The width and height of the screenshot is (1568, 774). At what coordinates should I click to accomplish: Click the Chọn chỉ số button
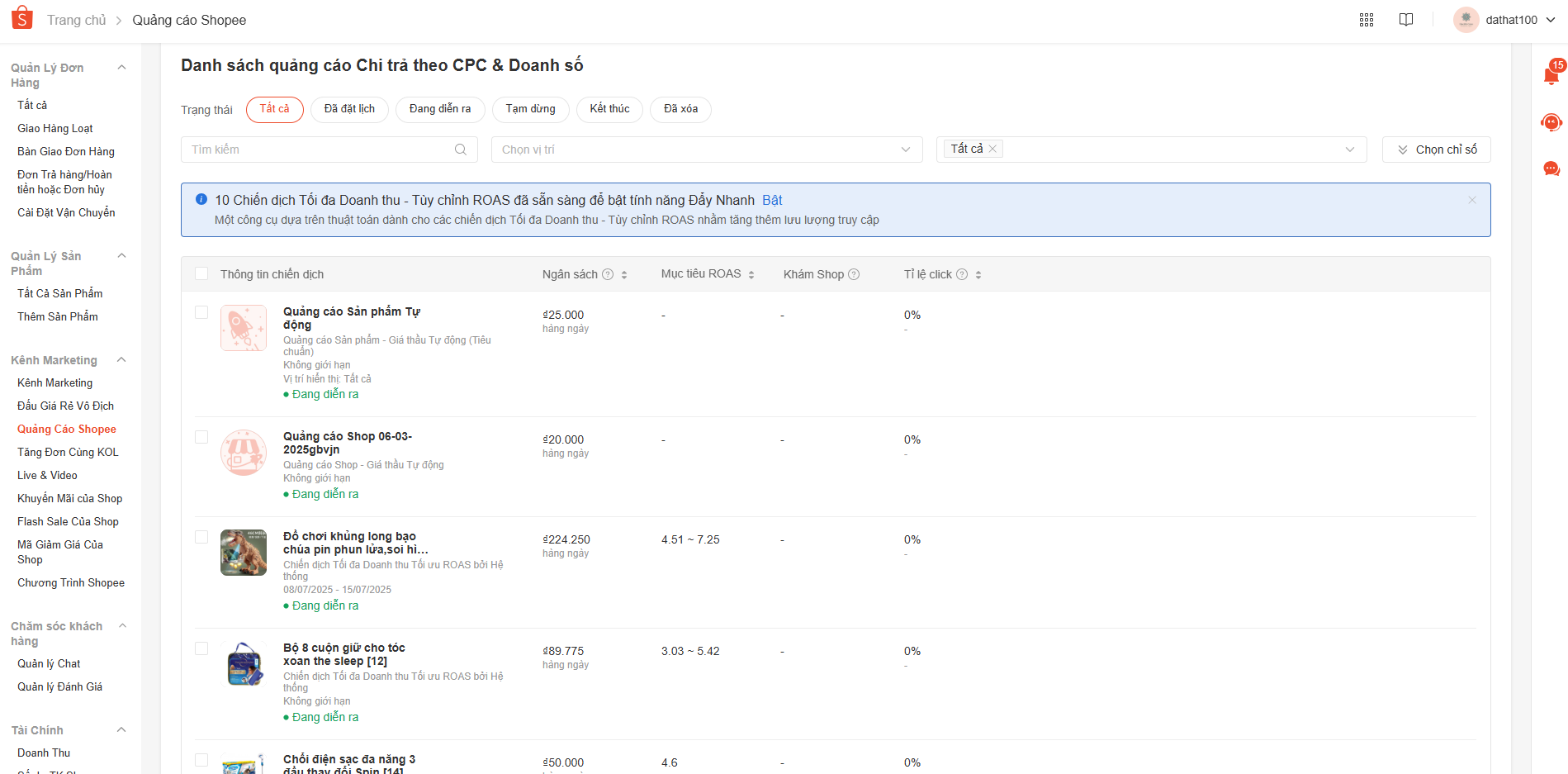coord(1436,150)
